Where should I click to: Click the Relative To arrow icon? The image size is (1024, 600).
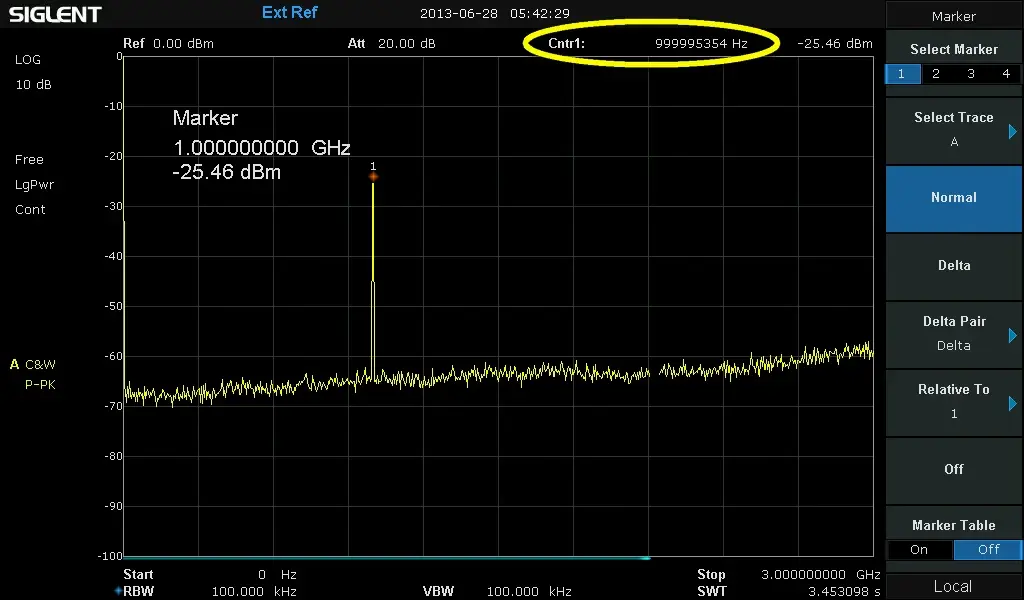point(1013,403)
